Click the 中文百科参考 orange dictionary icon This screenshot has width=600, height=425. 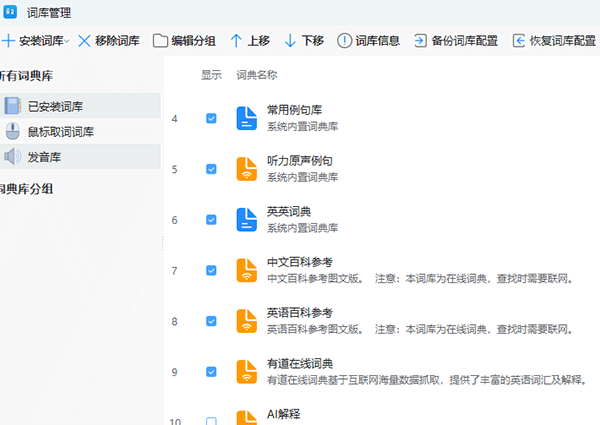tap(247, 270)
